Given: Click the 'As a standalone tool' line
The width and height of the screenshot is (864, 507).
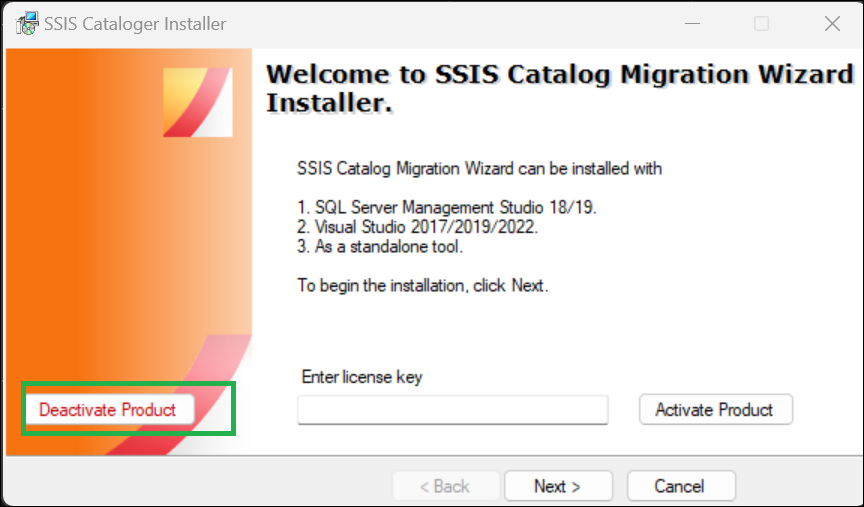Looking at the screenshot, I should point(380,246).
